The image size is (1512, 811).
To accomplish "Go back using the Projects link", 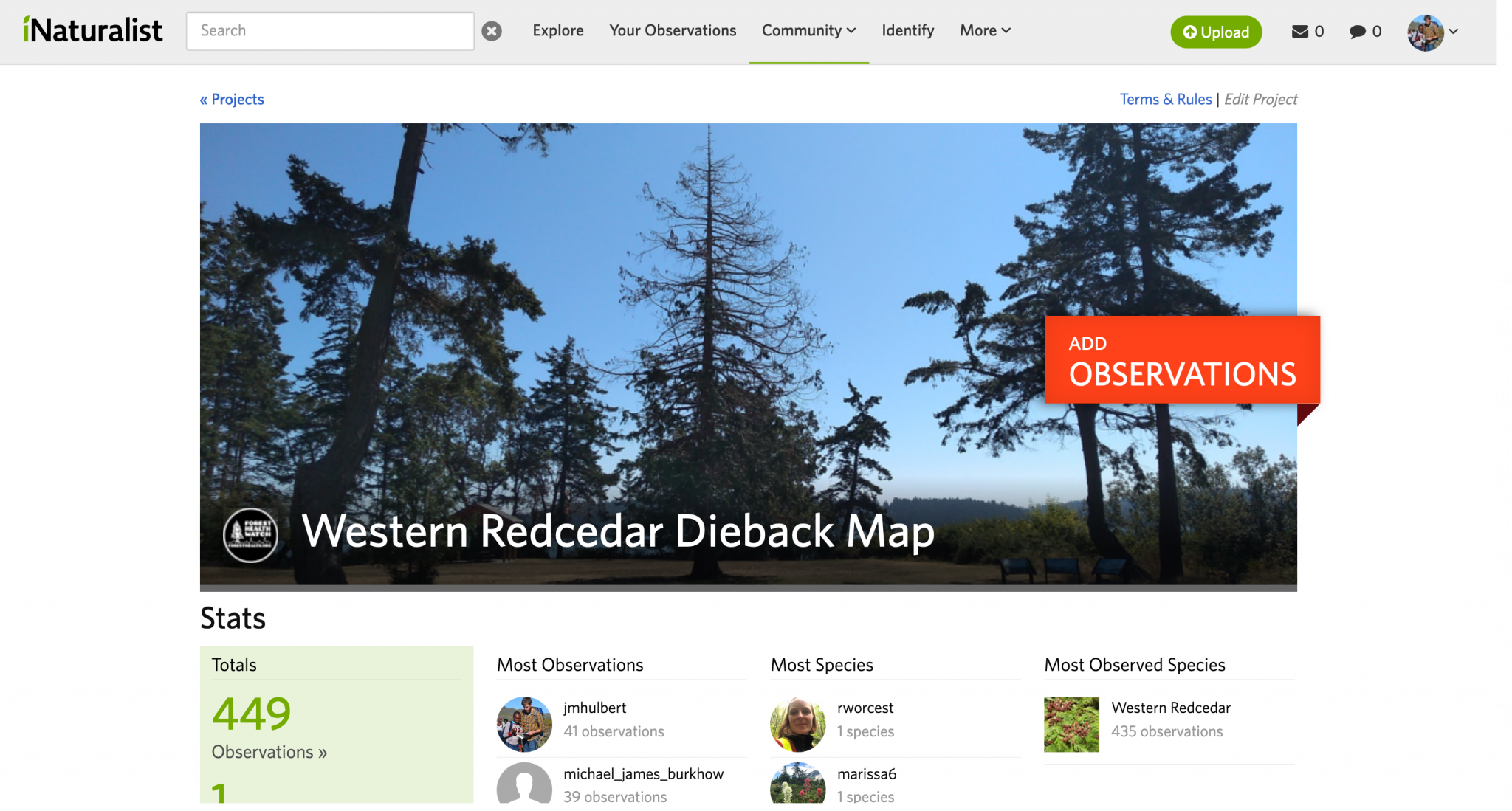I will point(232,99).
